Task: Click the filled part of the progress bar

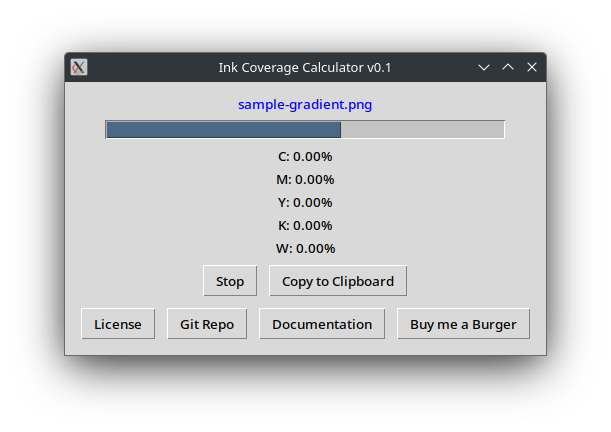Action: pyautogui.click(x=223, y=130)
